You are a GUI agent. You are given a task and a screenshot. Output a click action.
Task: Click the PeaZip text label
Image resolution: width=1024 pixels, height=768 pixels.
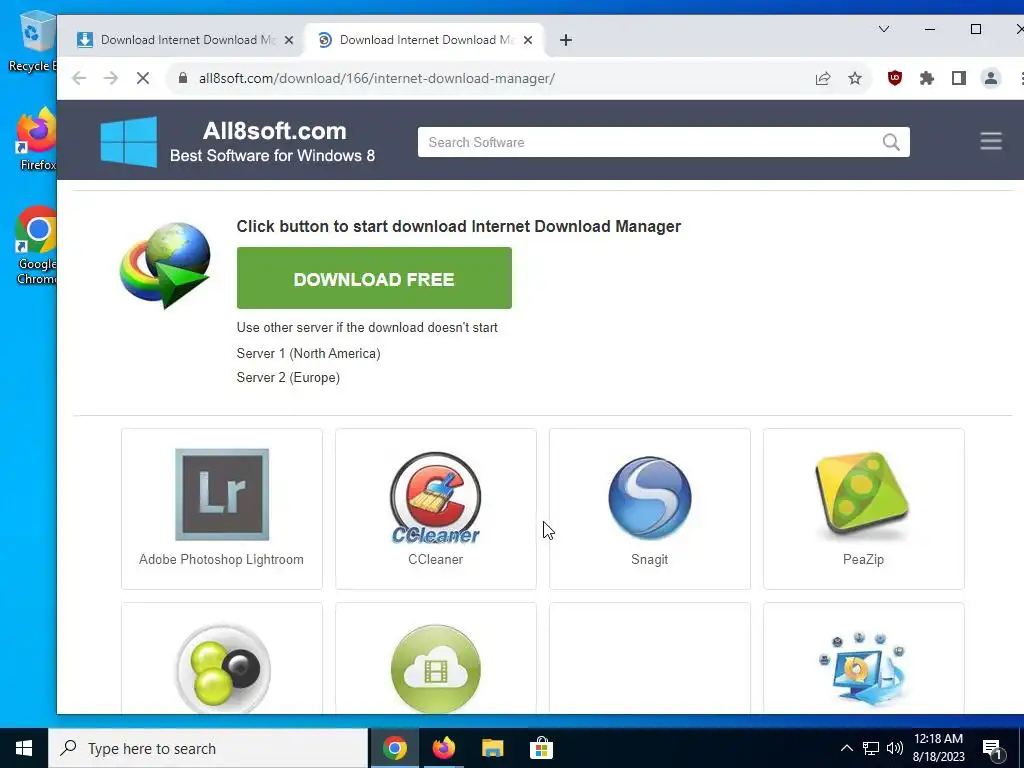tap(863, 559)
